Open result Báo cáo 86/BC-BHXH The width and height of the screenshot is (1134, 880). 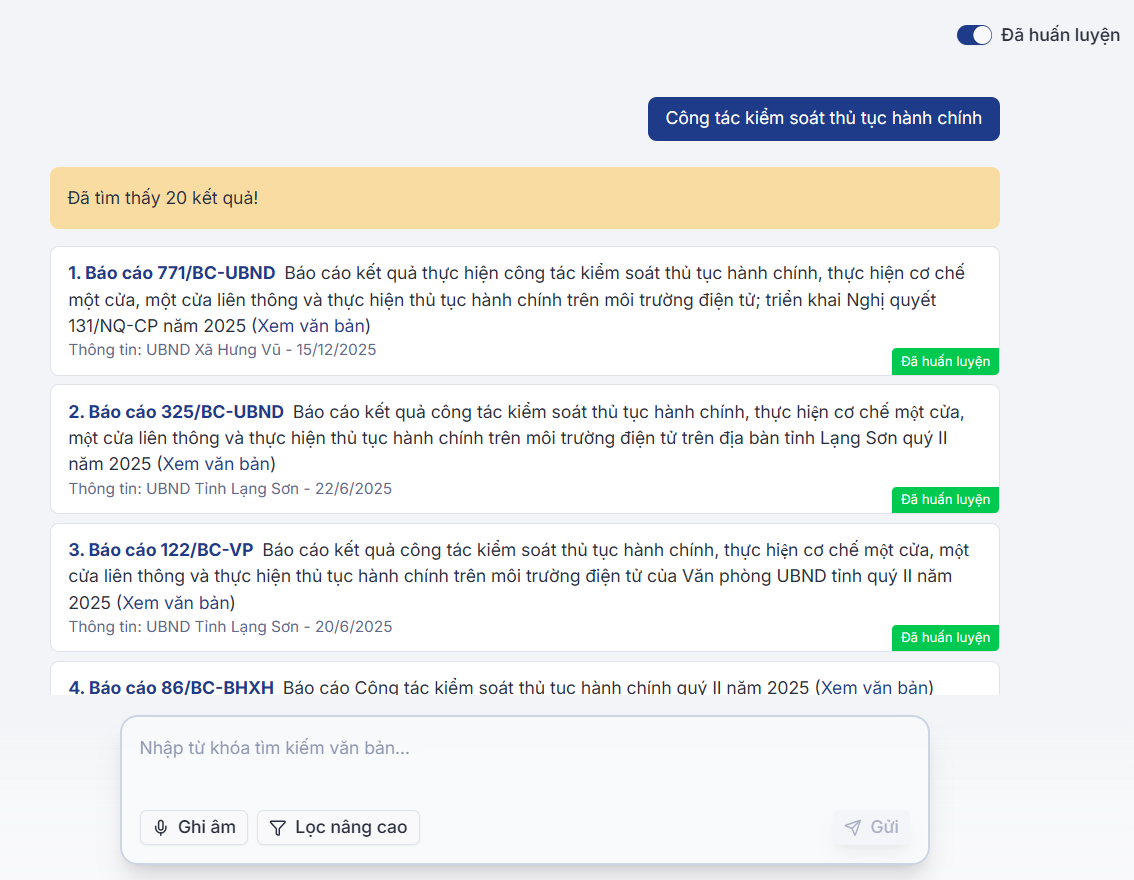click(171, 687)
